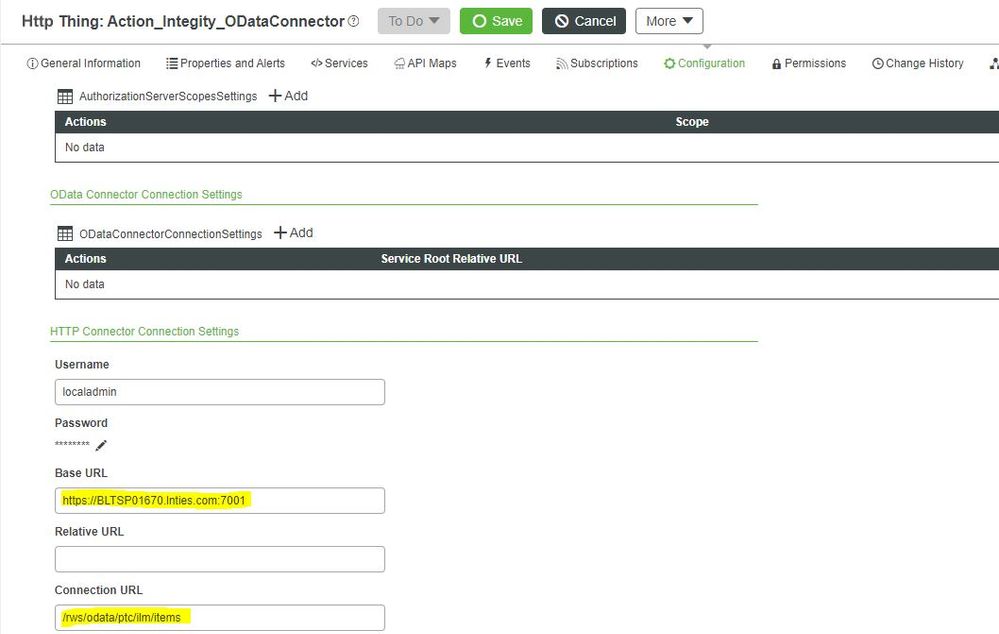Go to the Services tab
This screenshot has height=634, width=999.
click(339, 63)
